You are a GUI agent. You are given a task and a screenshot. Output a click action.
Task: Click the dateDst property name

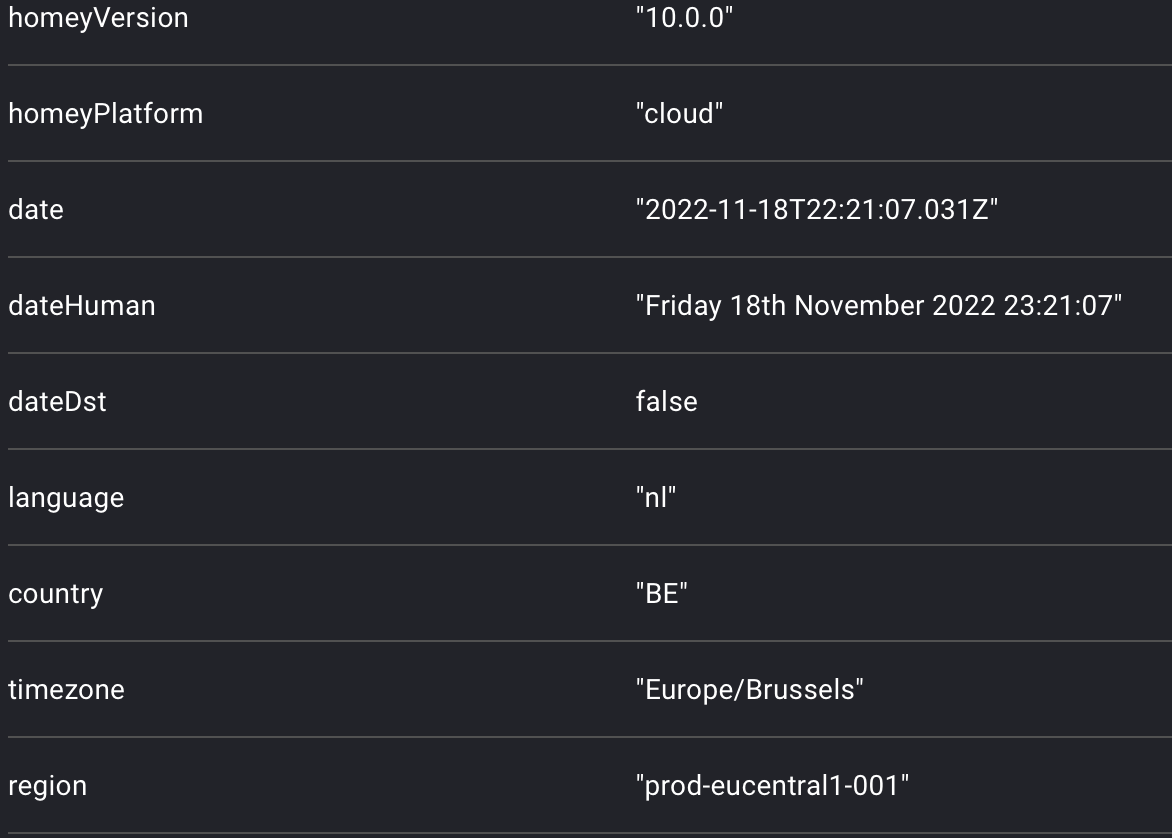(x=57, y=402)
